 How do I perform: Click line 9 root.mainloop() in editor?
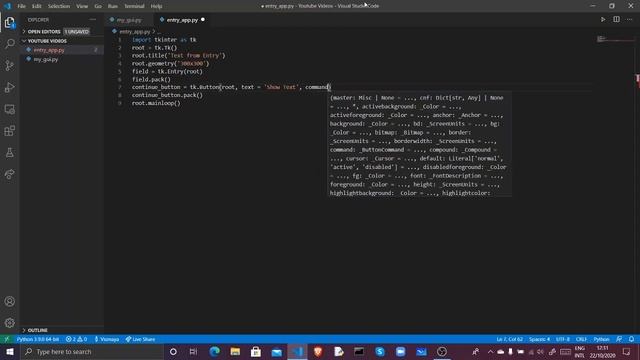tap(156, 103)
